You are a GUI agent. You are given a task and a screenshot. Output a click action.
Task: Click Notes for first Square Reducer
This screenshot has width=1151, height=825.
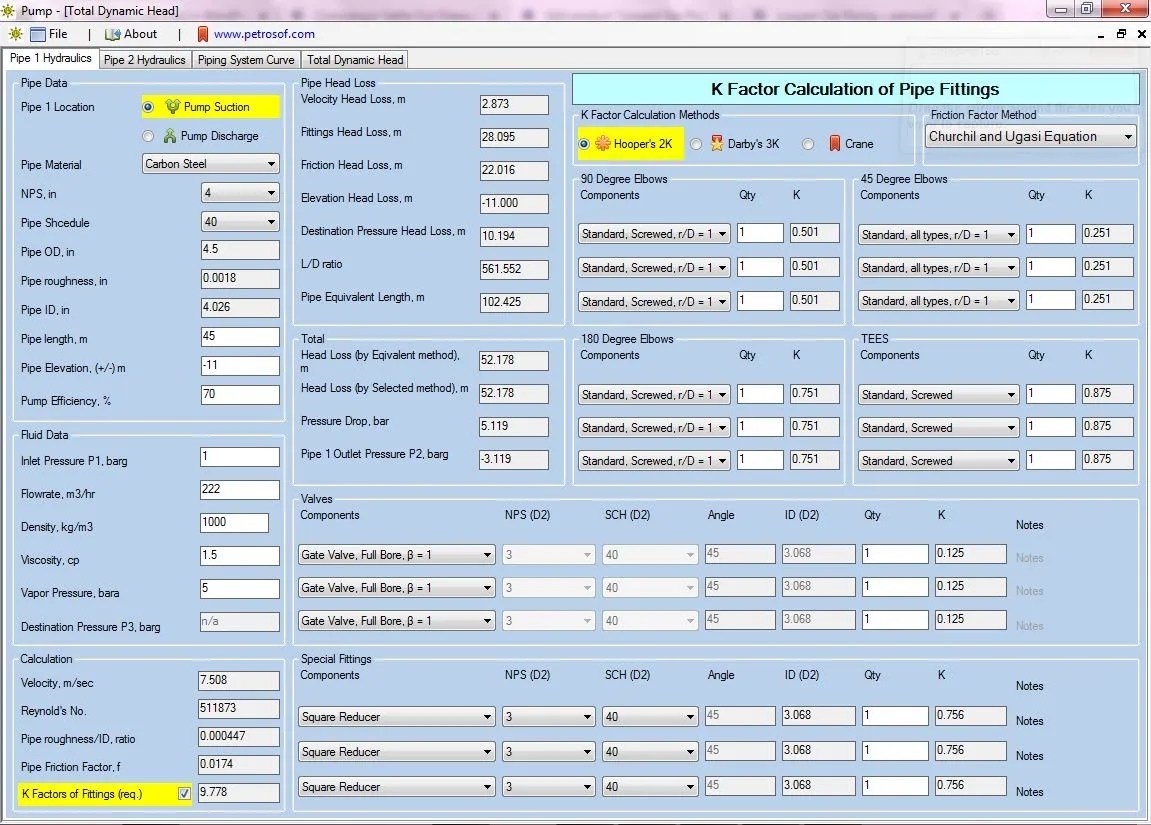pos(1029,721)
